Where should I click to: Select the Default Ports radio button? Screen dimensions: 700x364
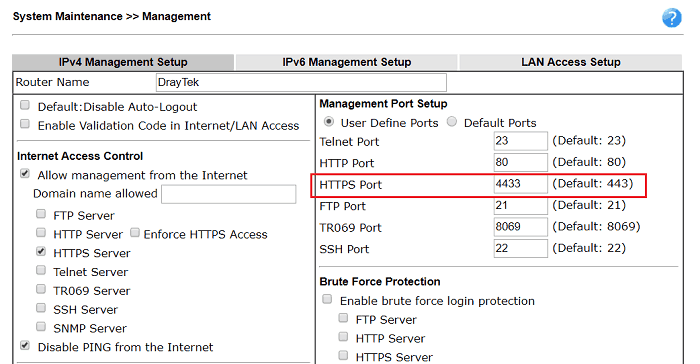coord(452,121)
